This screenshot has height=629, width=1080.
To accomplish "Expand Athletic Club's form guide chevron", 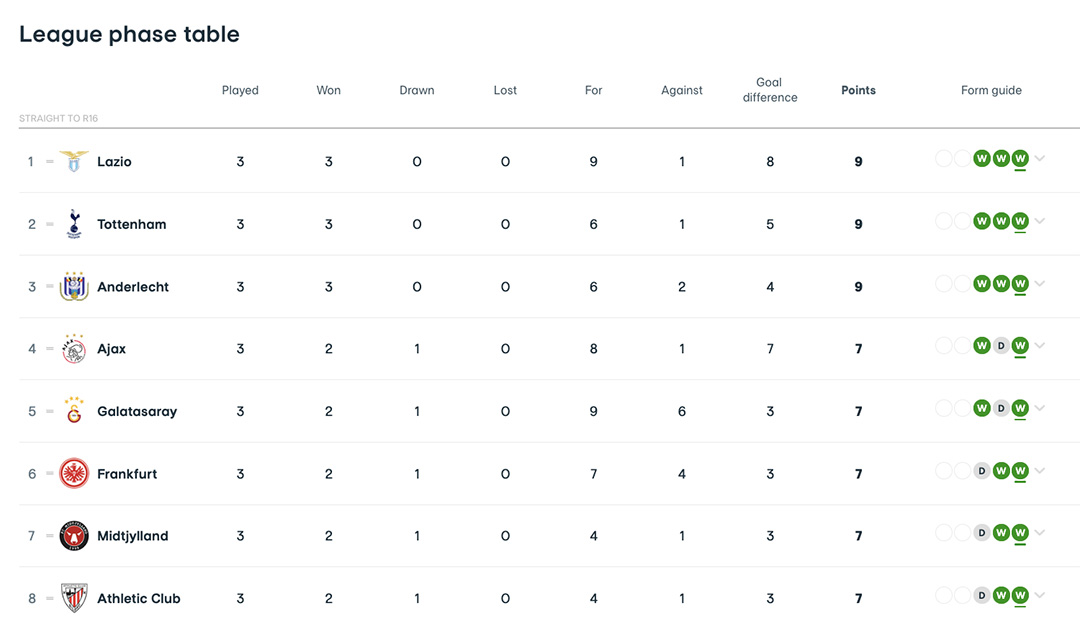I will 1040,595.
